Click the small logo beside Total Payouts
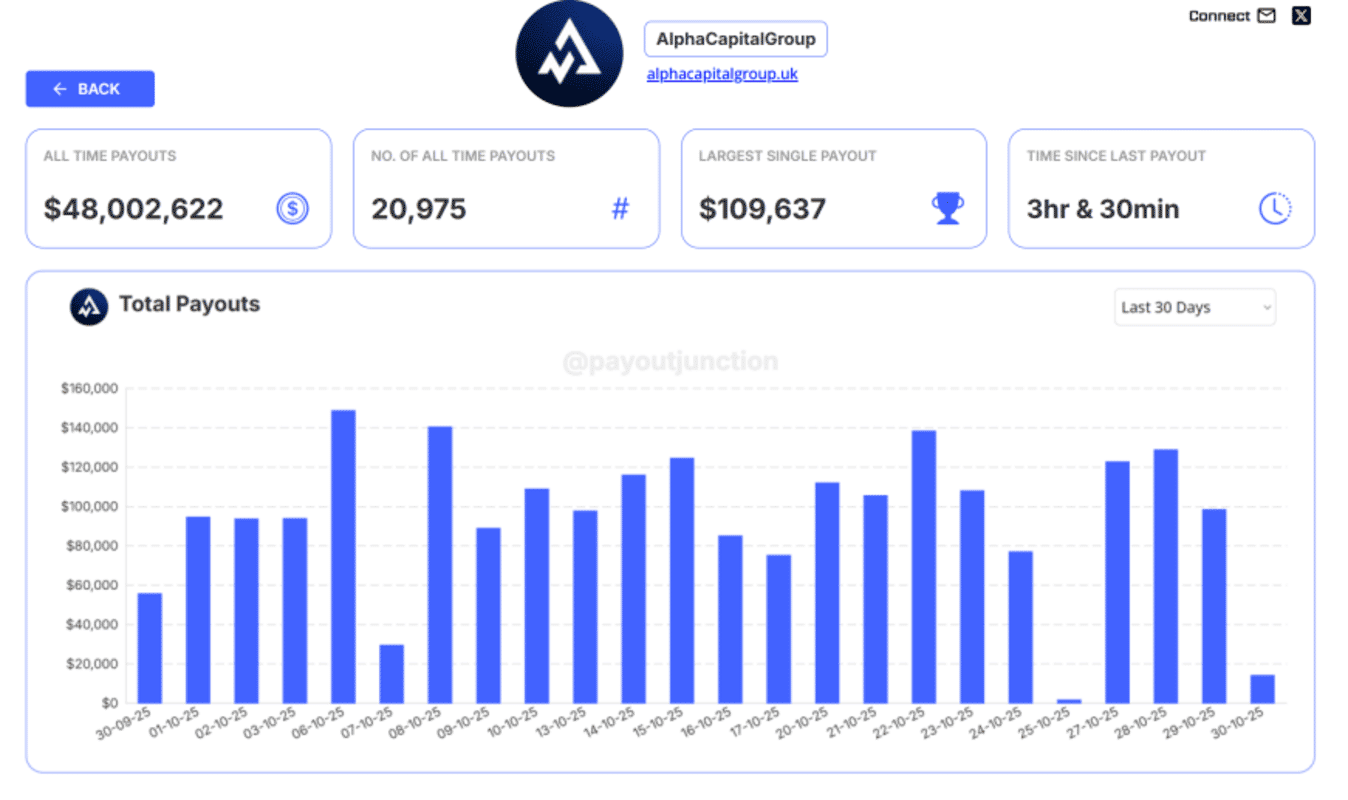The image size is (1348, 800). [x=89, y=307]
